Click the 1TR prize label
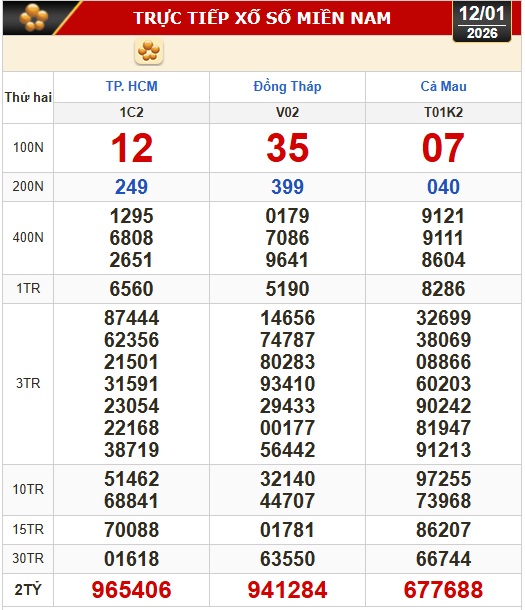 tap(28, 289)
